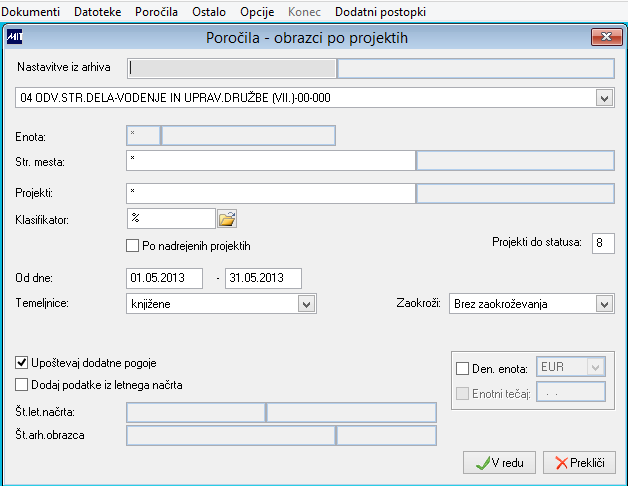Click the Št.let.načrta first field
The image size is (628, 486).
coord(196,413)
